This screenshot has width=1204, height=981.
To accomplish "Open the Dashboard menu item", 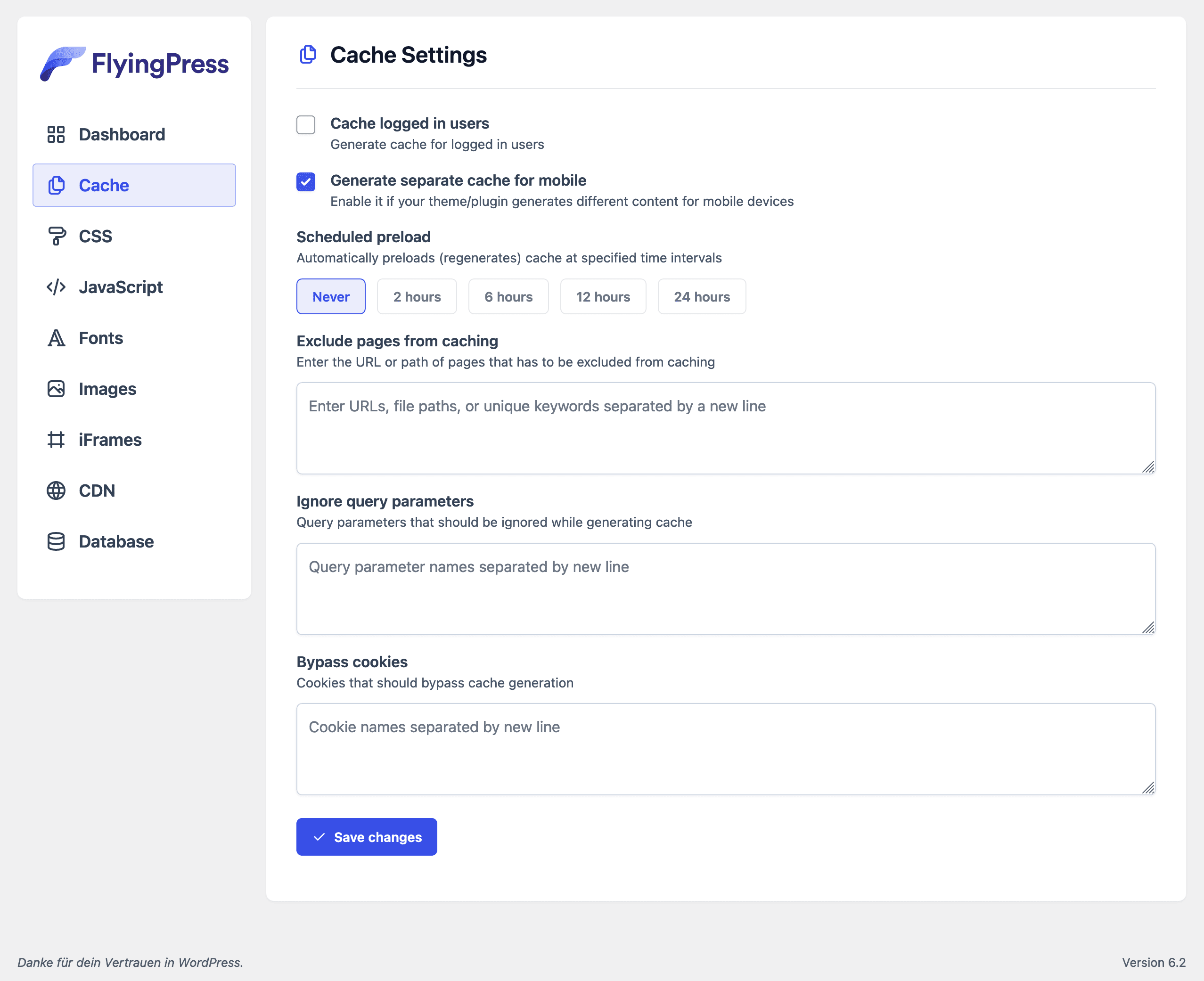I will point(134,134).
